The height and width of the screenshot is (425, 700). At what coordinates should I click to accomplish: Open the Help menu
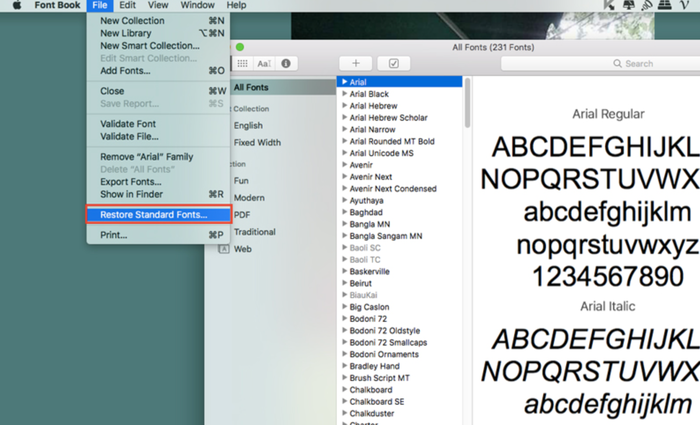(236, 5)
